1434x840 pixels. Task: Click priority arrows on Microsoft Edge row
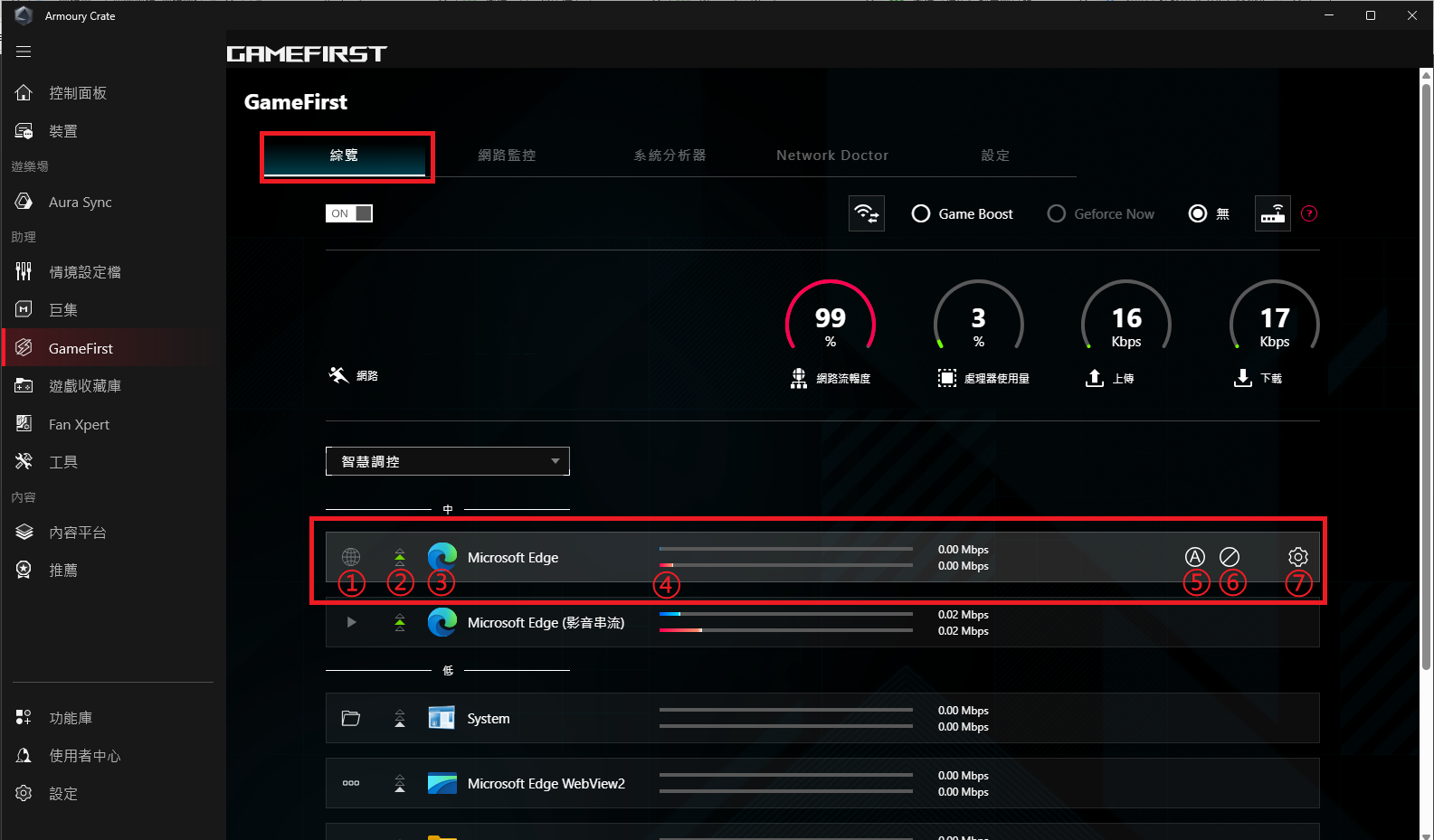400,557
